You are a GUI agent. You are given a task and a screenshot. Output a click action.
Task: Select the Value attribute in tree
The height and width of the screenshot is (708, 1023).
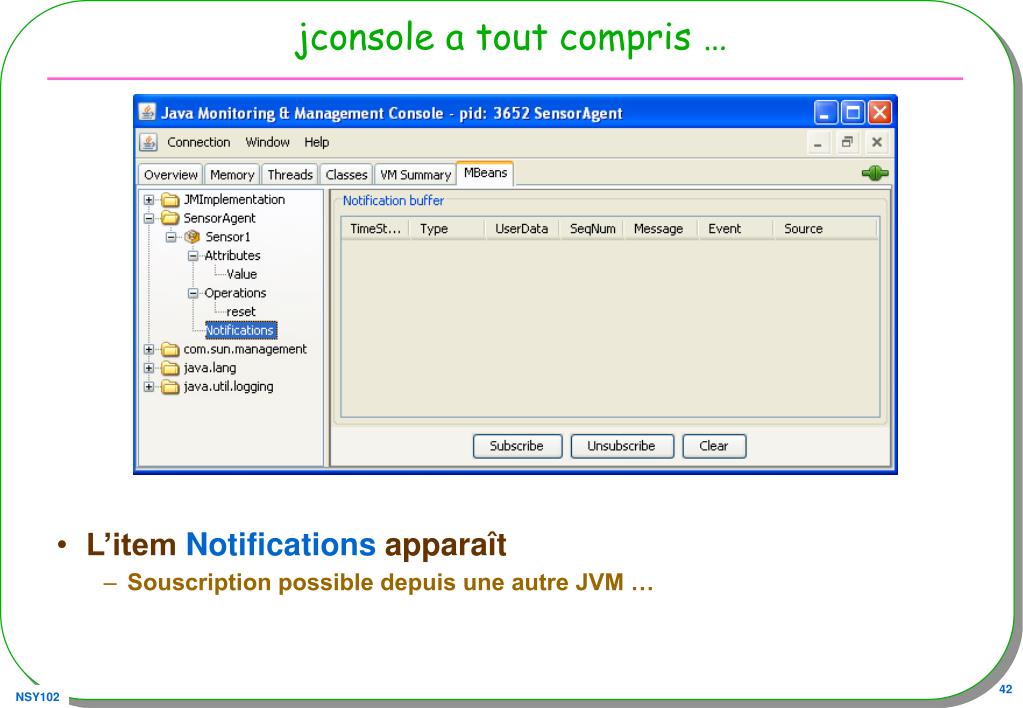tap(241, 275)
